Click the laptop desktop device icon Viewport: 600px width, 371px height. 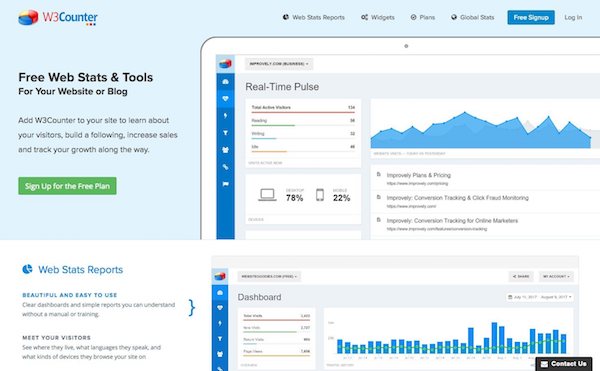(267, 195)
